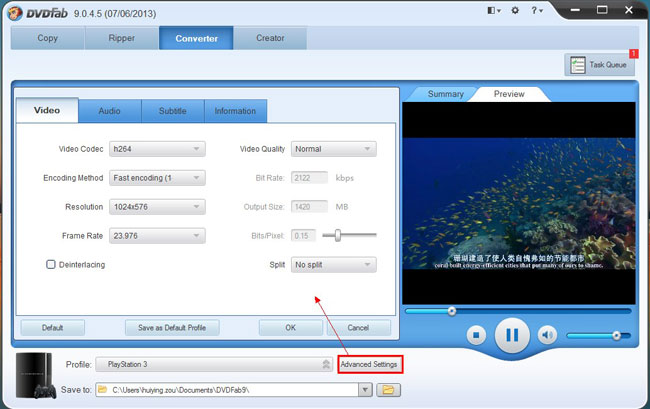Open the Encoding Method dropdown
The width and height of the screenshot is (650, 409).
157,178
